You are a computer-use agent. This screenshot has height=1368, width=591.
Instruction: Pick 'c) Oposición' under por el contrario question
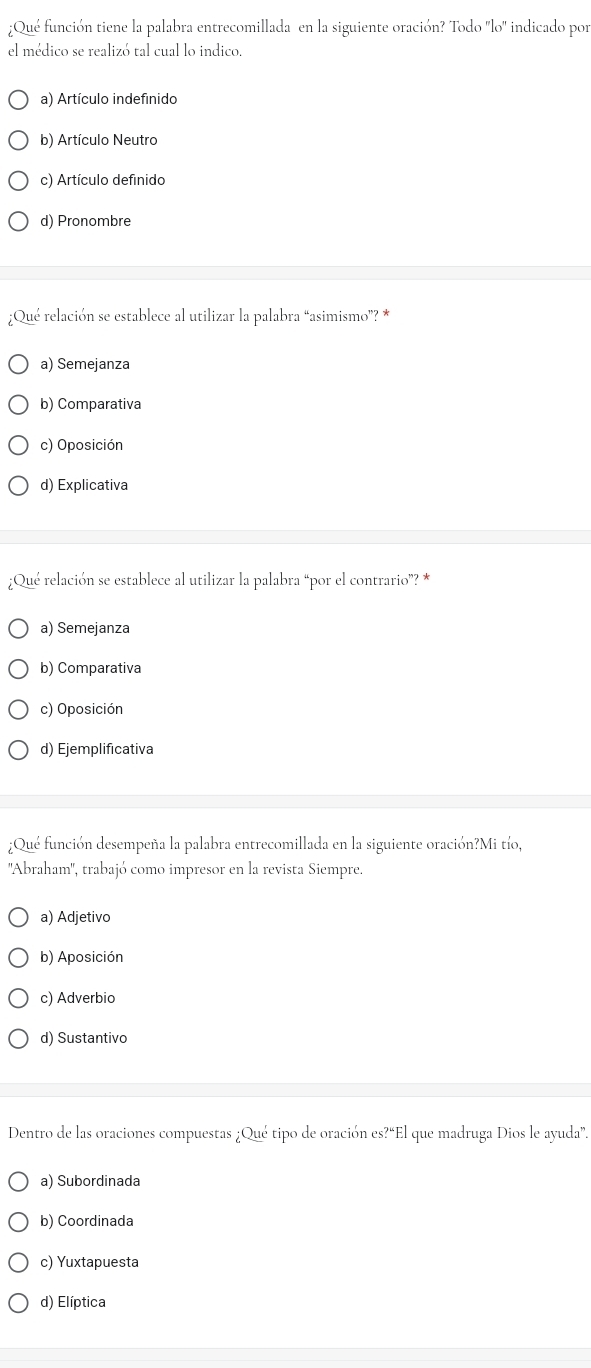pyautogui.click(x=19, y=709)
